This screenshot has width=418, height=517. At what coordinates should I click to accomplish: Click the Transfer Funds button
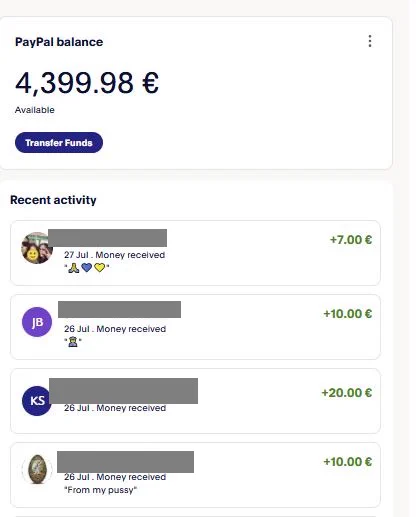[59, 143]
